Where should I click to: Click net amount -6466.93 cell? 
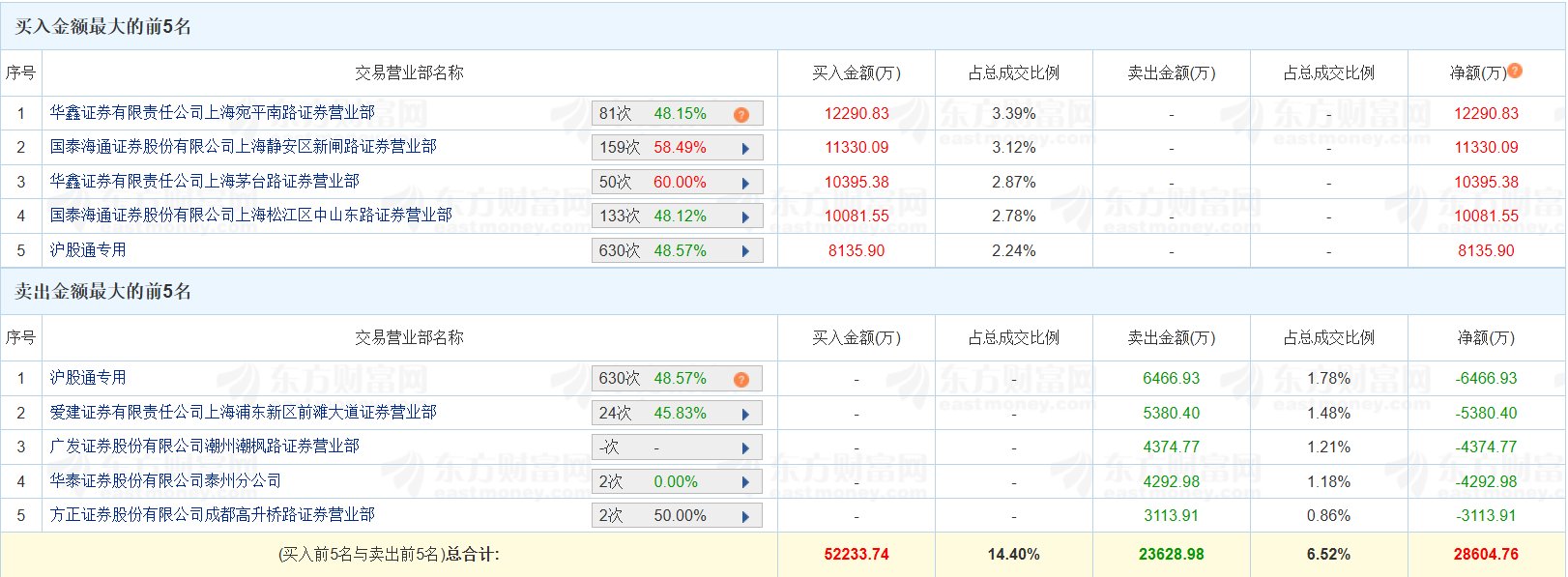click(x=1487, y=379)
